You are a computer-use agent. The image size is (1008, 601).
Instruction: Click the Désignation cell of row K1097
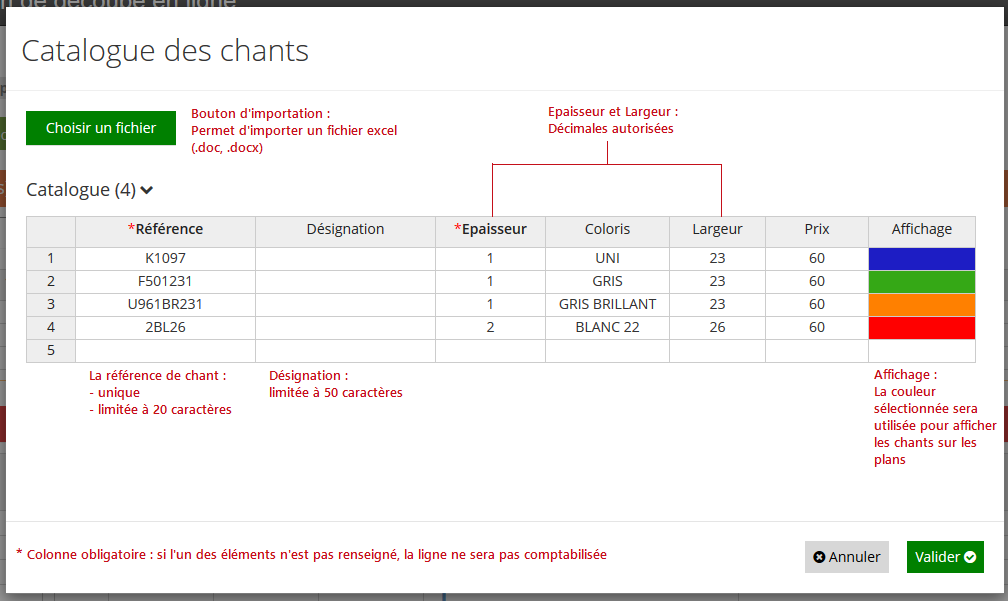pos(345,258)
